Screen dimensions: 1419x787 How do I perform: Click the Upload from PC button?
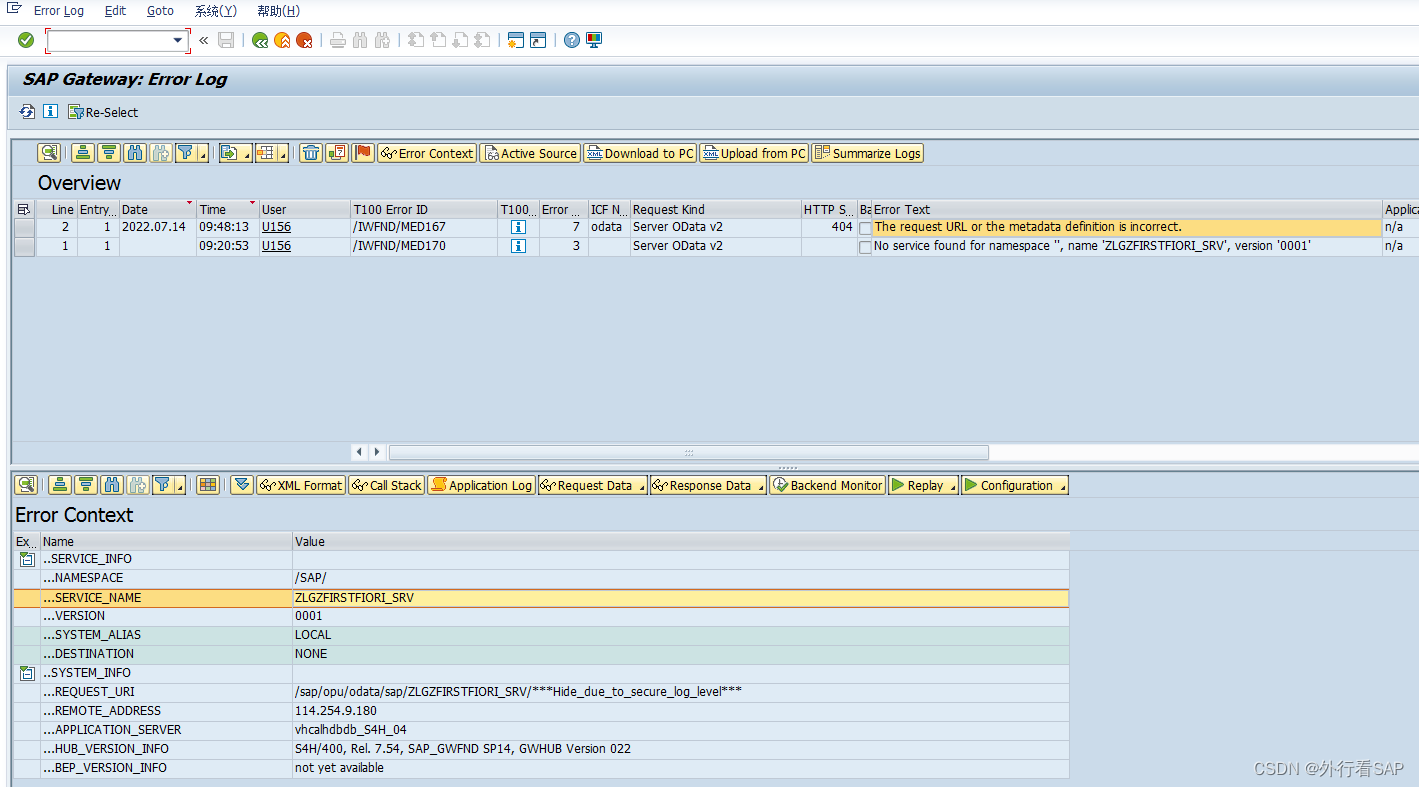(x=754, y=153)
